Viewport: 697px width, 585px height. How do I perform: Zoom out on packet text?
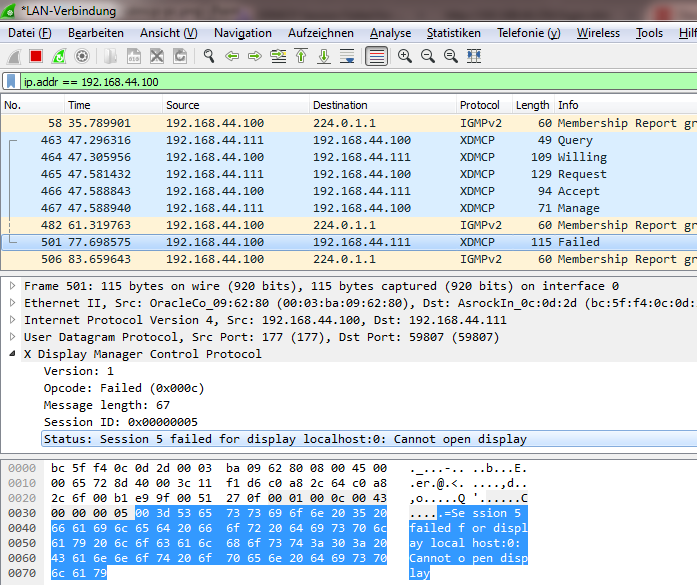(428, 56)
